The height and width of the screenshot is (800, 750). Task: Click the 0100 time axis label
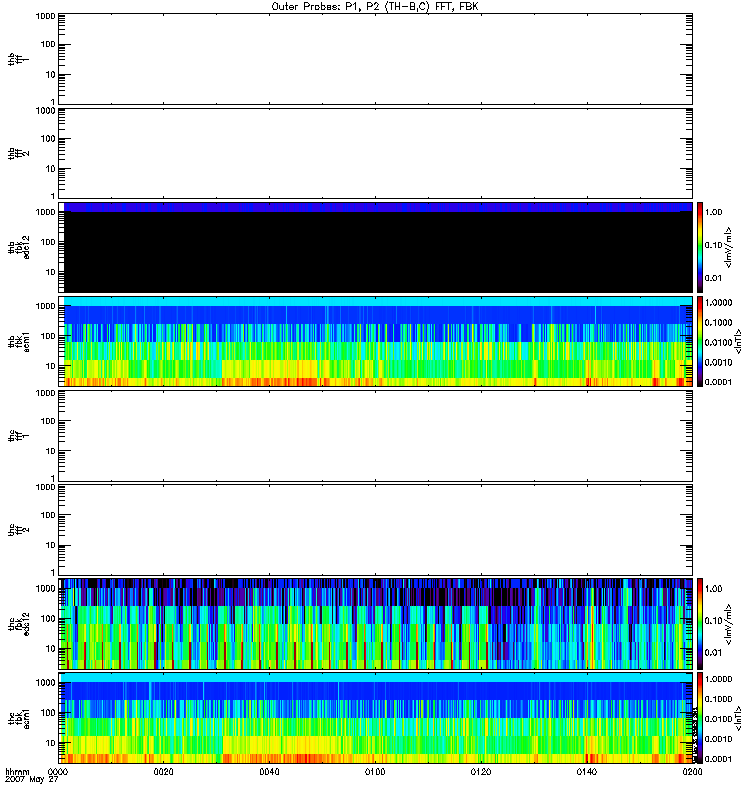coord(375,773)
